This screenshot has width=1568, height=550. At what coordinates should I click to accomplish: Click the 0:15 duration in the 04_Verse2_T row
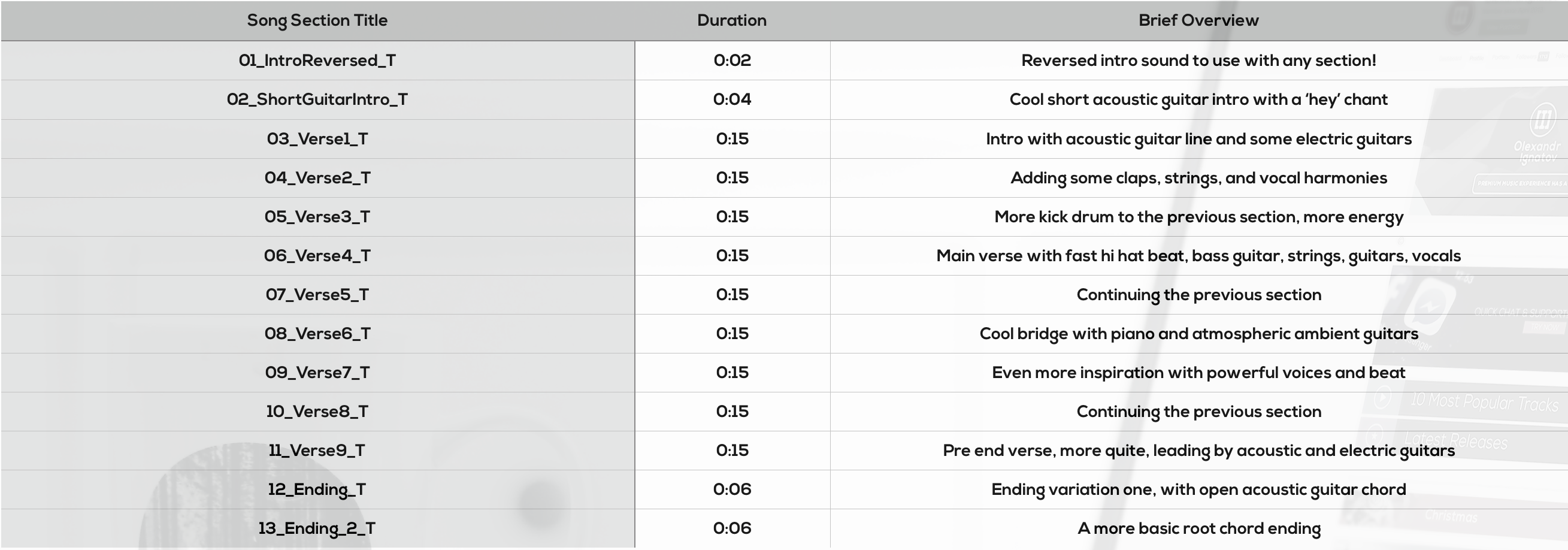[732, 178]
